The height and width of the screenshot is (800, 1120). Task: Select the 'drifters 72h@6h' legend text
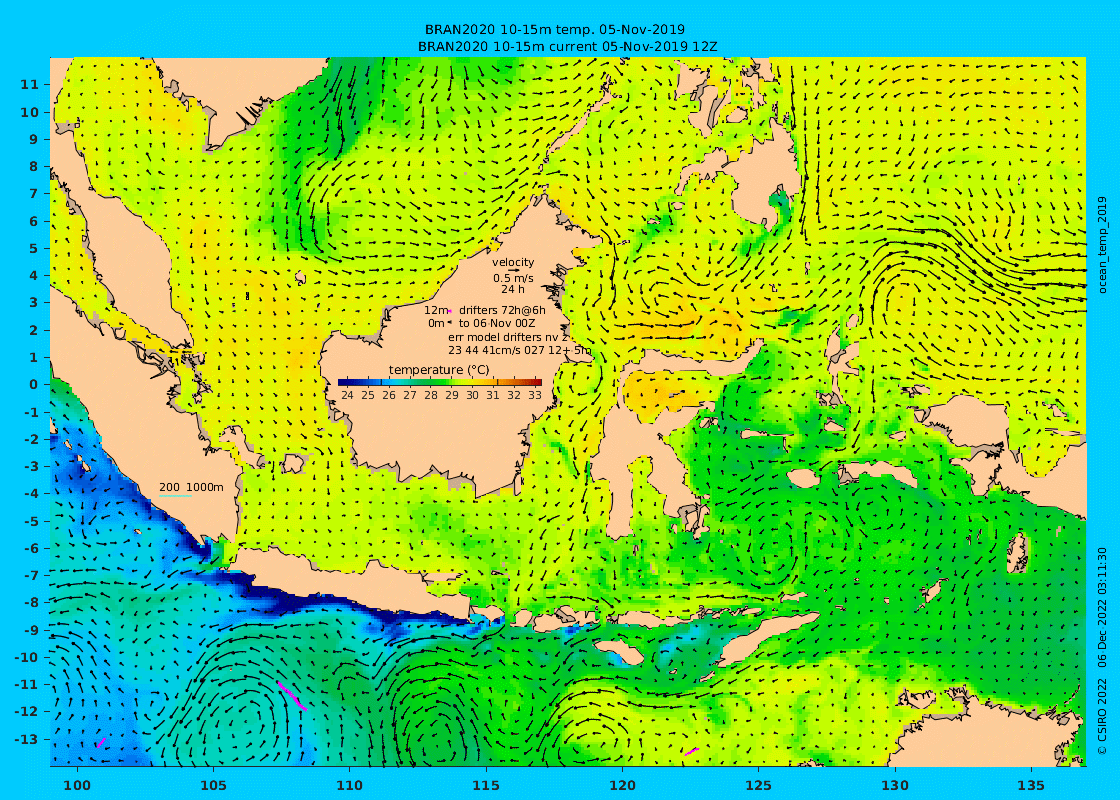click(502, 310)
